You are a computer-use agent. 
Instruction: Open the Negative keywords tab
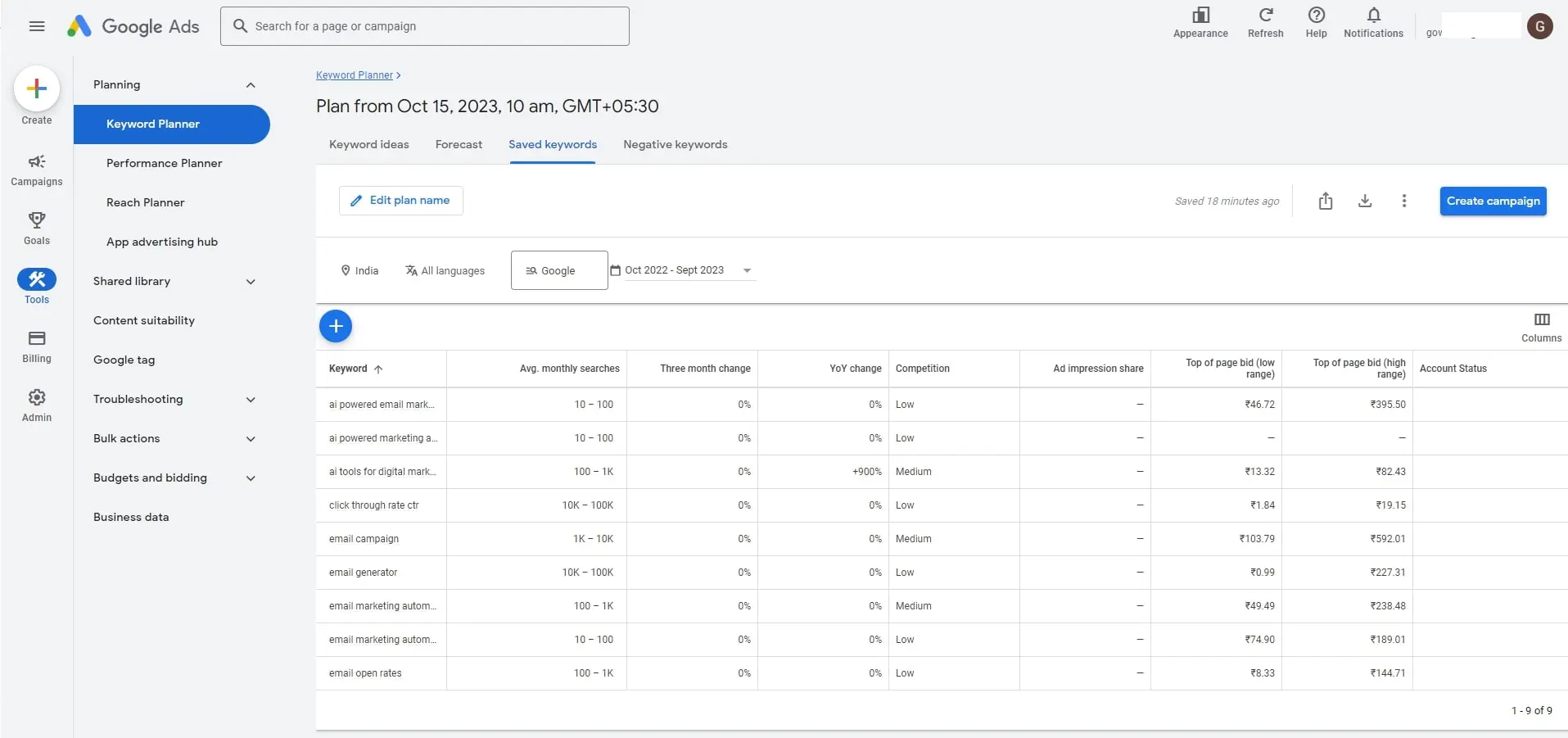tap(675, 144)
